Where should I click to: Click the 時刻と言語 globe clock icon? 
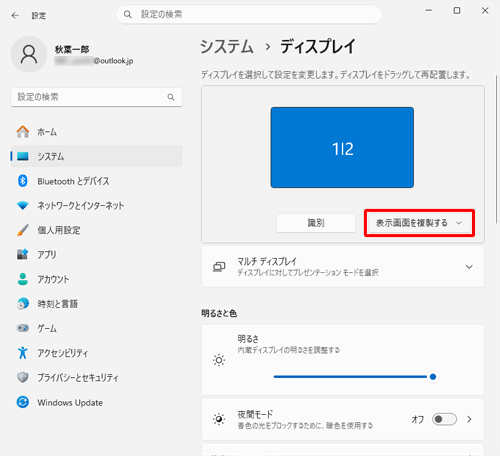click(23, 304)
